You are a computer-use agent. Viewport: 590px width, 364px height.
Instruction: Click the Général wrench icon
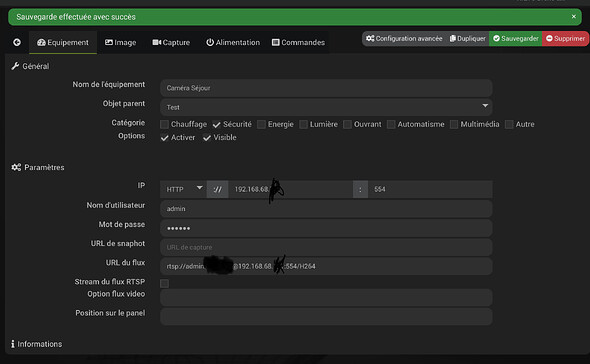coord(15,66)
